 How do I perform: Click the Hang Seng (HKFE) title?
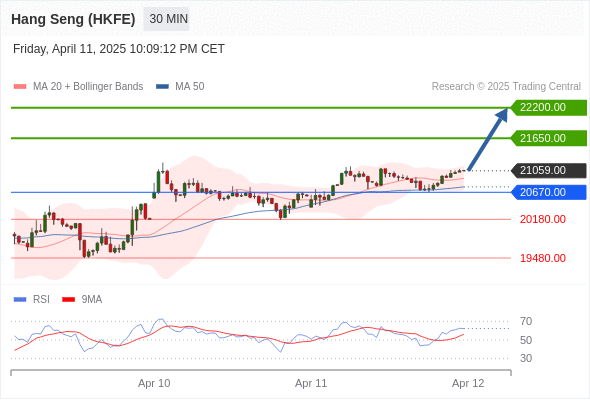(x=73, y=19)
